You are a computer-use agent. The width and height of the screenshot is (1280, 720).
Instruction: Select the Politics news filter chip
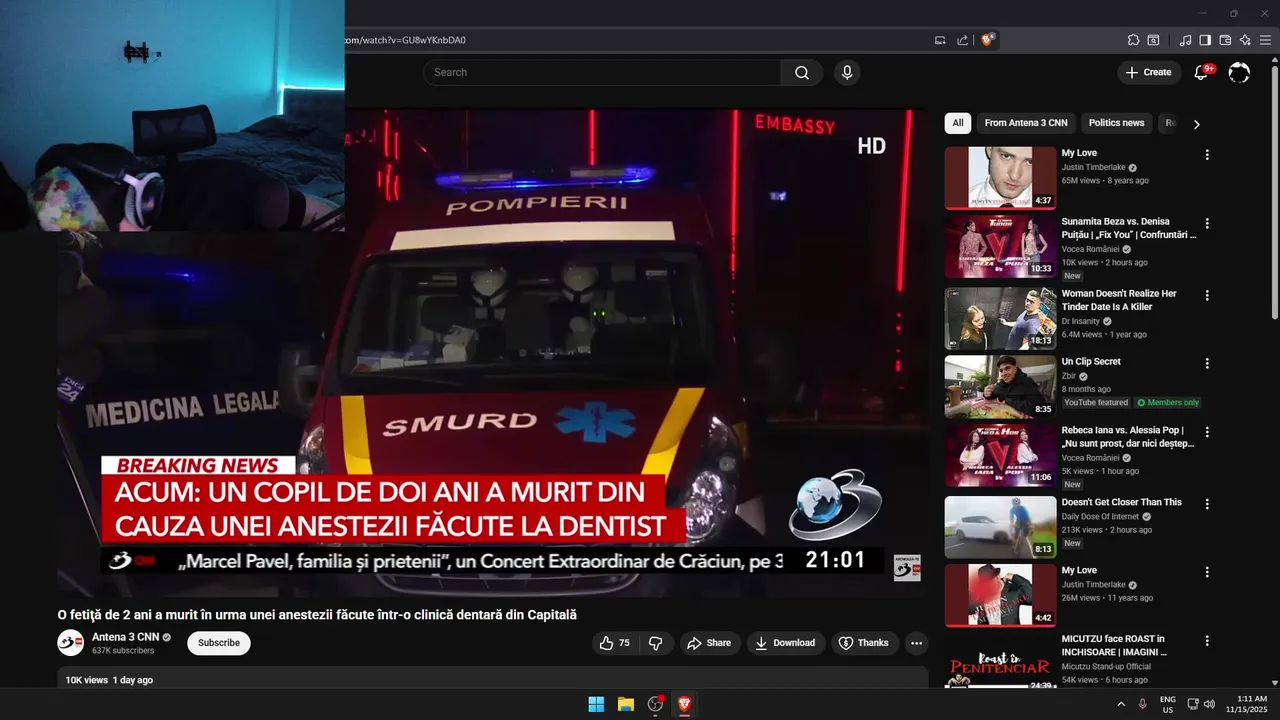click(1116, 123)
